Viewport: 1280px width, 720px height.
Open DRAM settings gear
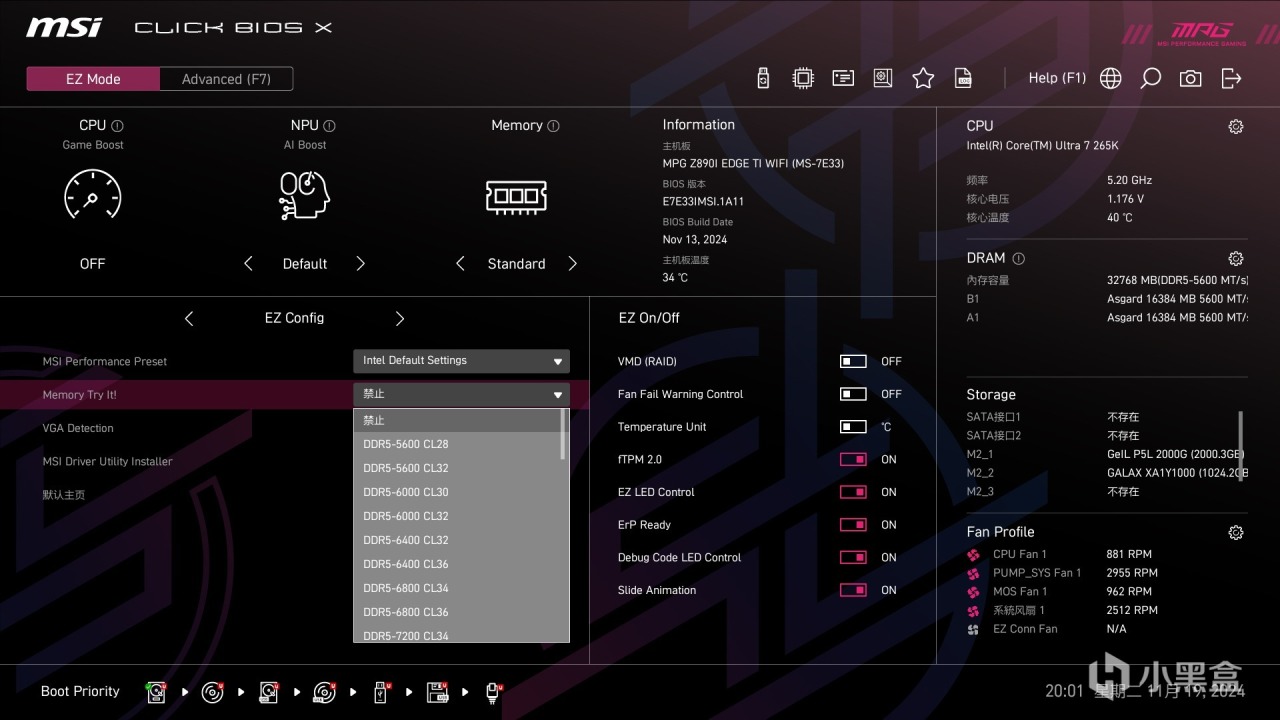[x=1236, y=258]
